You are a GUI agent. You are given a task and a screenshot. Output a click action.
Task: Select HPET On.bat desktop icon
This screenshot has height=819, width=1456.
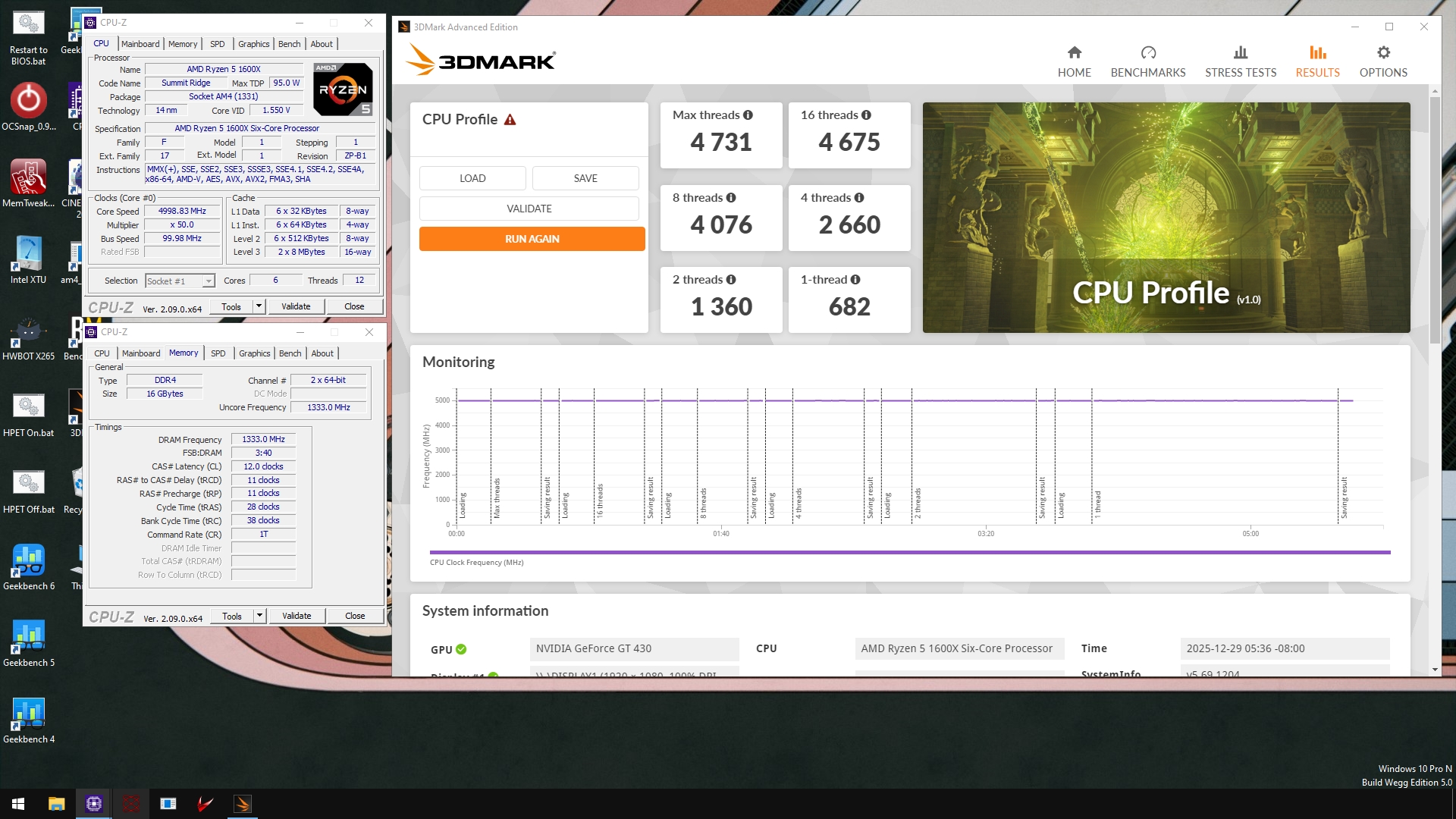(28, 414)
